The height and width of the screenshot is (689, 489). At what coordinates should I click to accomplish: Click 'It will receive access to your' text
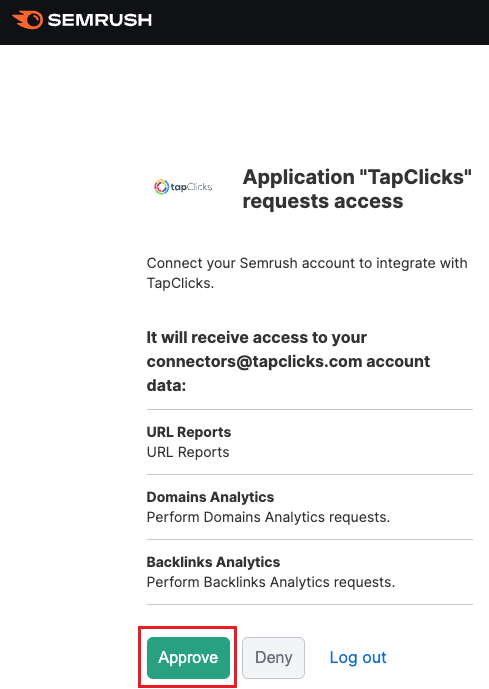click(257, 337)
